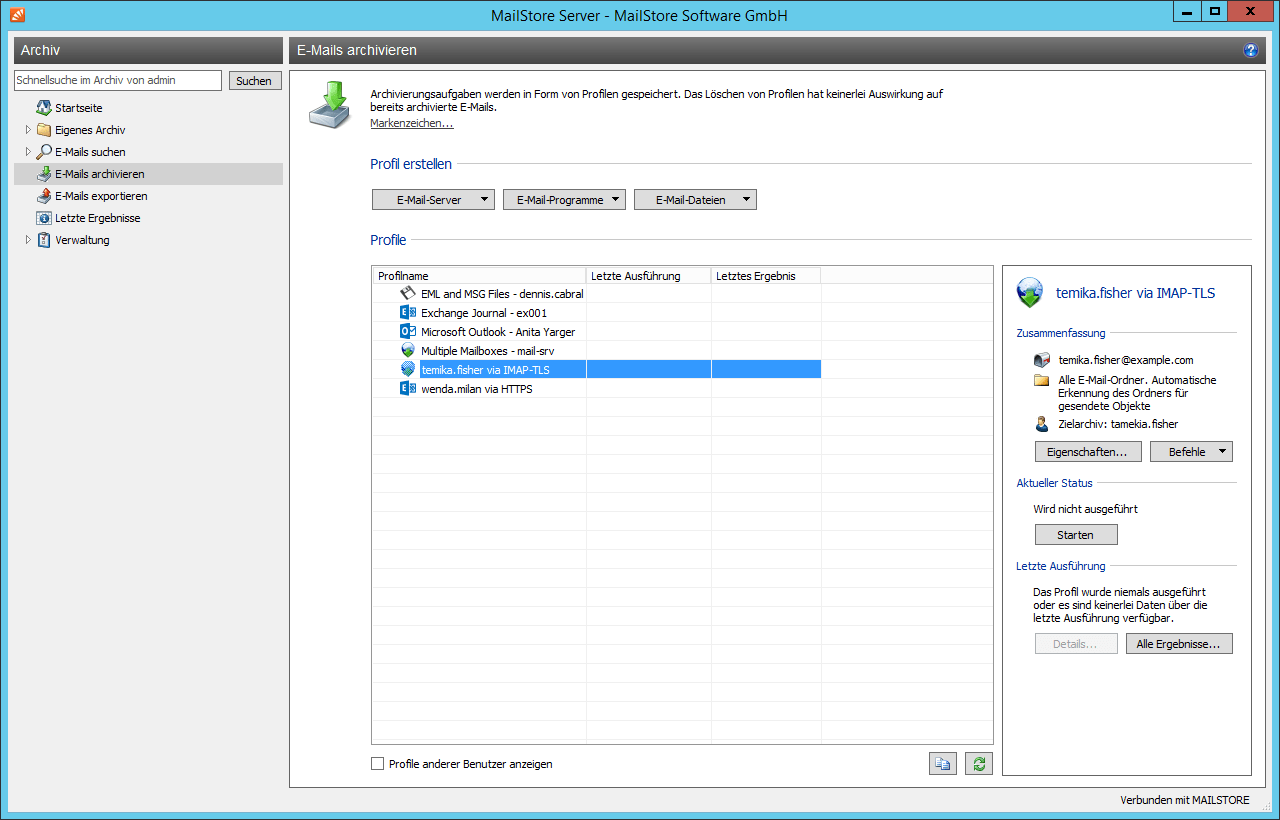
Task: Click the wenda.milan HTTPS Exchange icon
Action: tap(407, 389)
